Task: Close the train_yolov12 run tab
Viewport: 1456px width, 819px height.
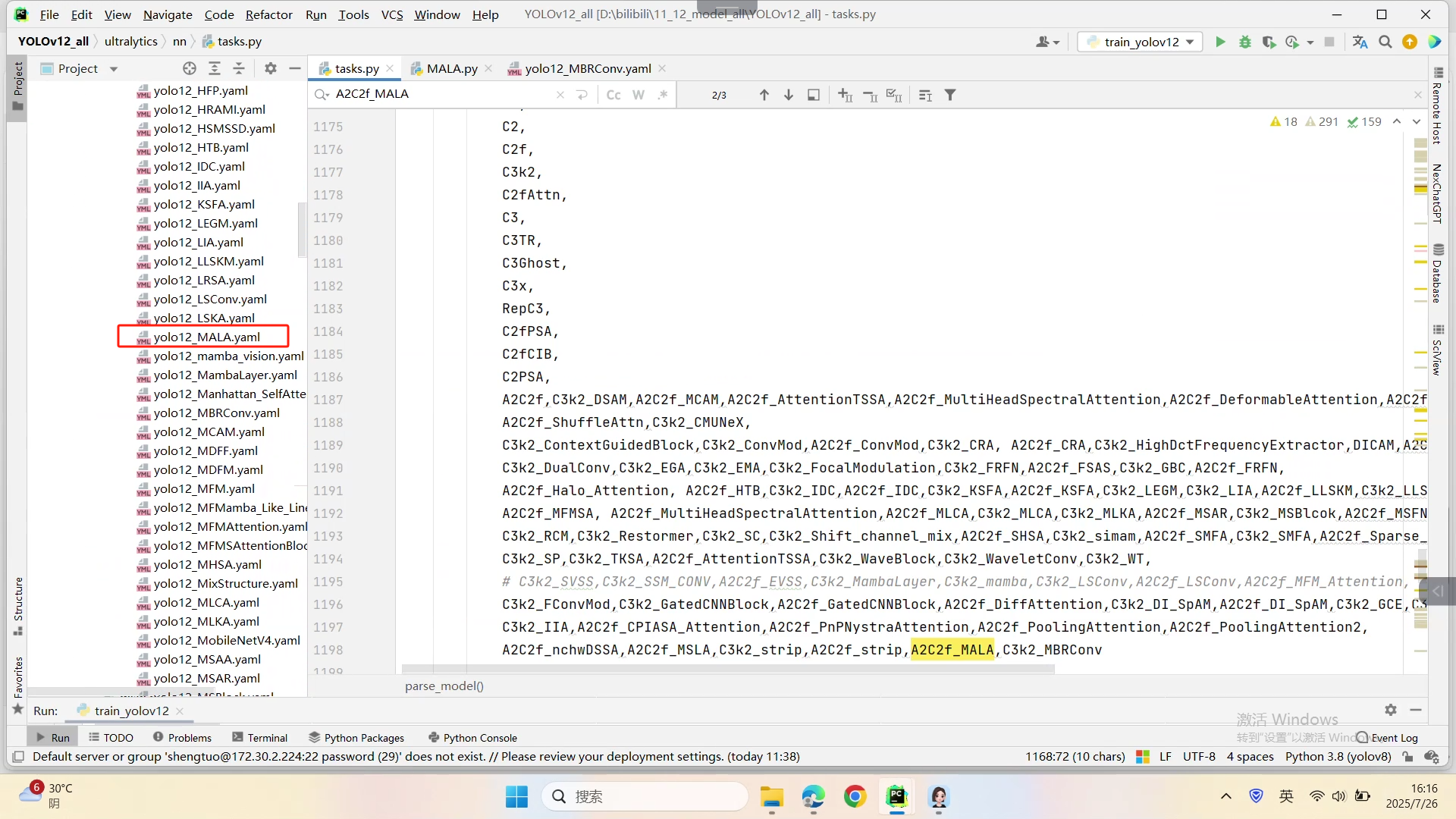Action: pyautogui.click(x=180, y=711)
